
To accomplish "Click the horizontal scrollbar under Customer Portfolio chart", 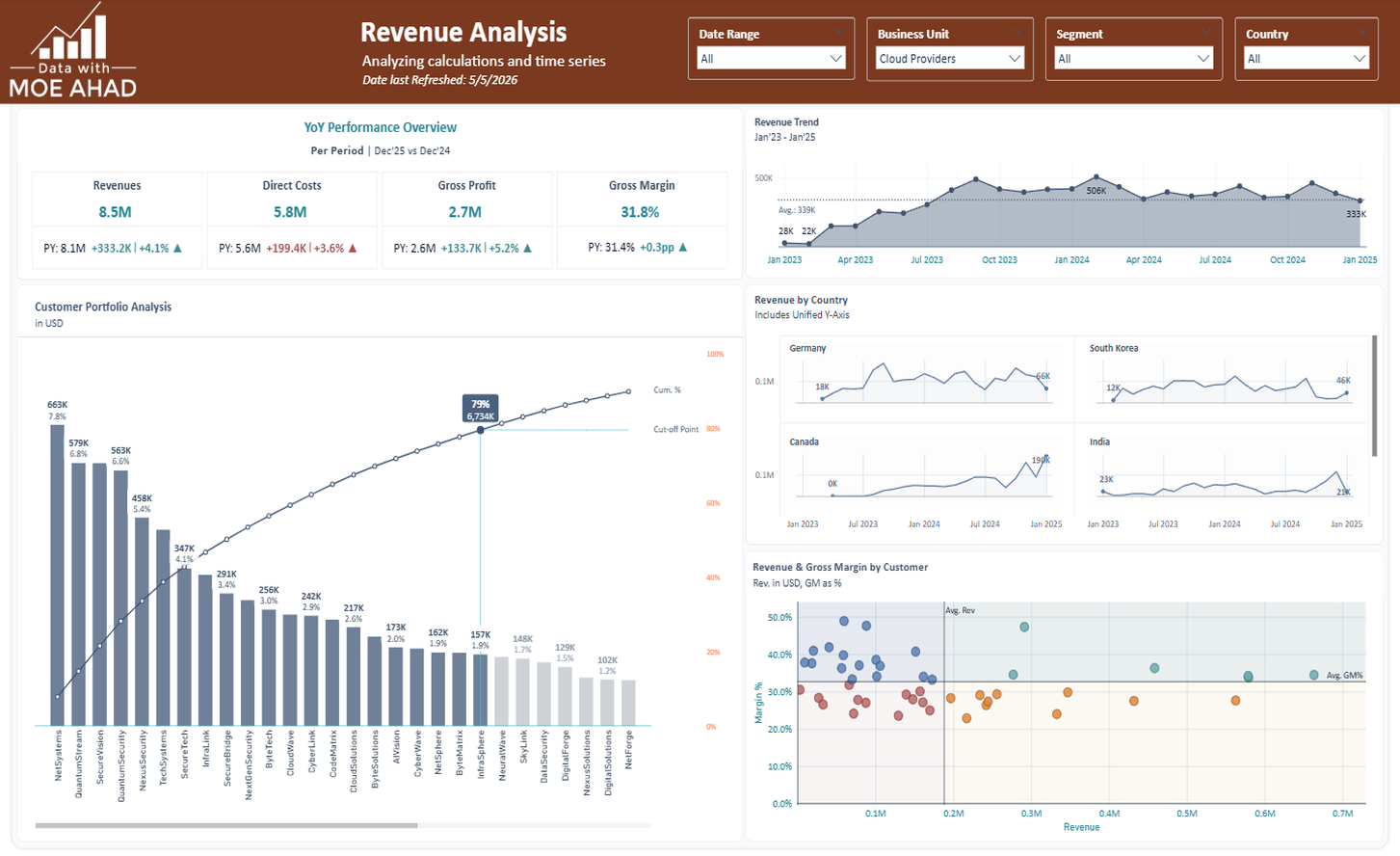I will pyautogui.click(x=226, y=825).
